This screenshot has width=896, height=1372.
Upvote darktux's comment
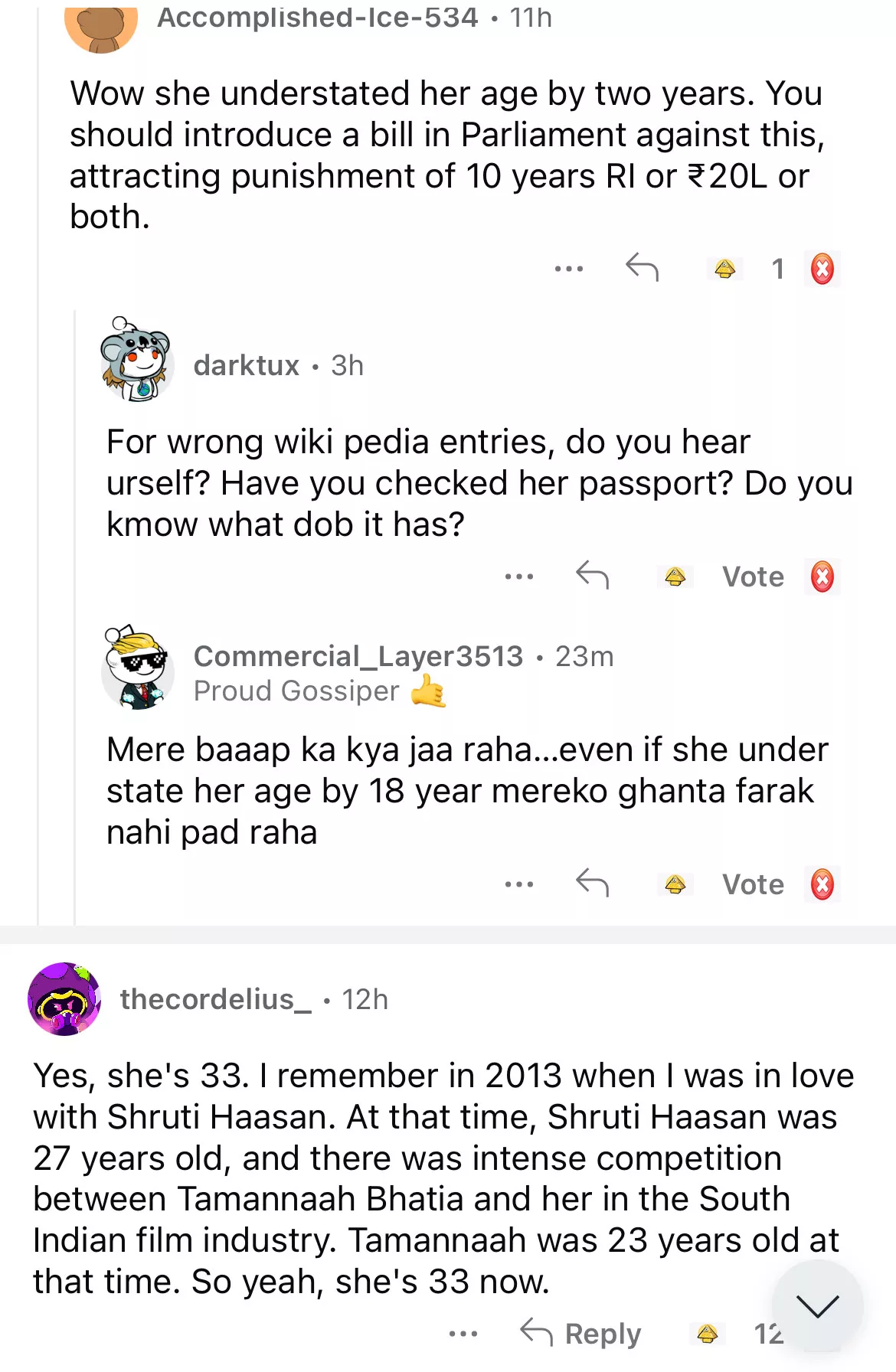click(x=675, y=577)
